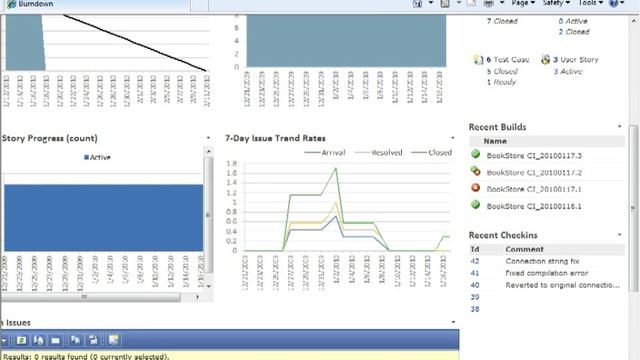This screenshot has width=640, height=360.
Task: Open the leftmost dropdown in Issues toolbar
Action: click(x=4, y=340)
